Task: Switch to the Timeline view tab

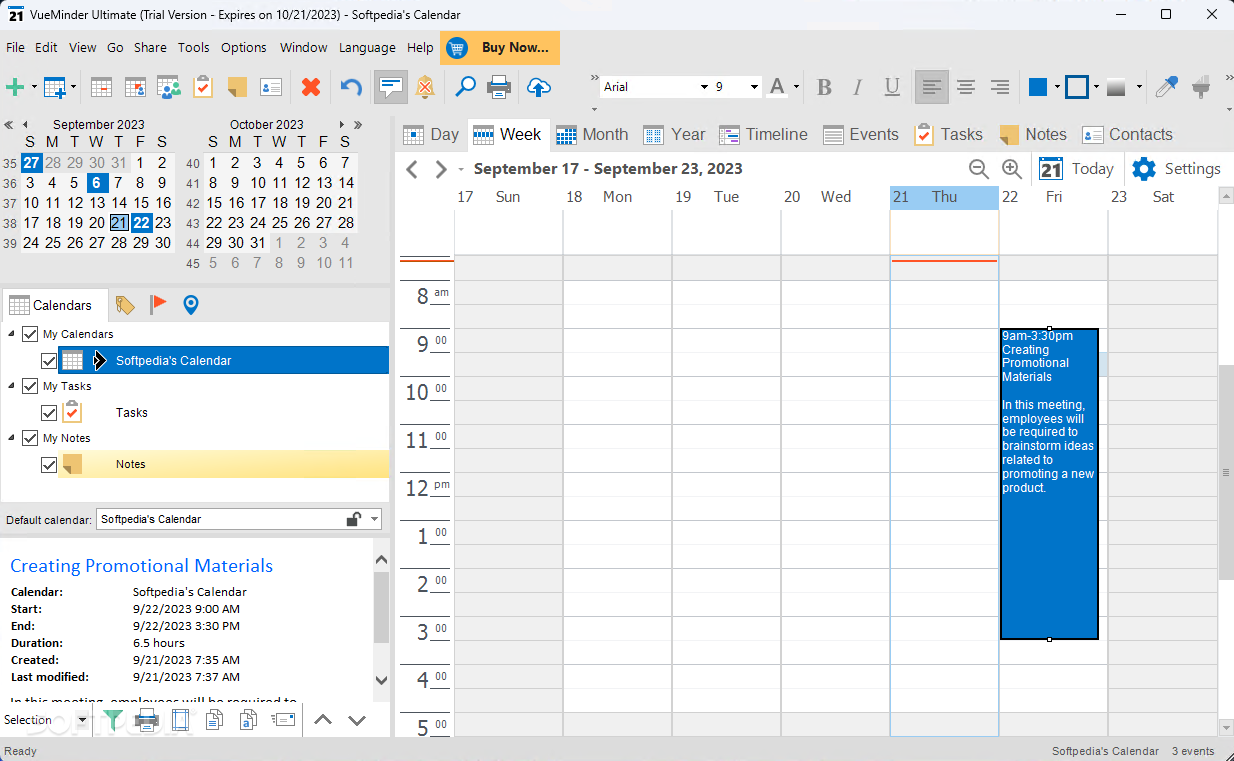Action: (763, 134)
